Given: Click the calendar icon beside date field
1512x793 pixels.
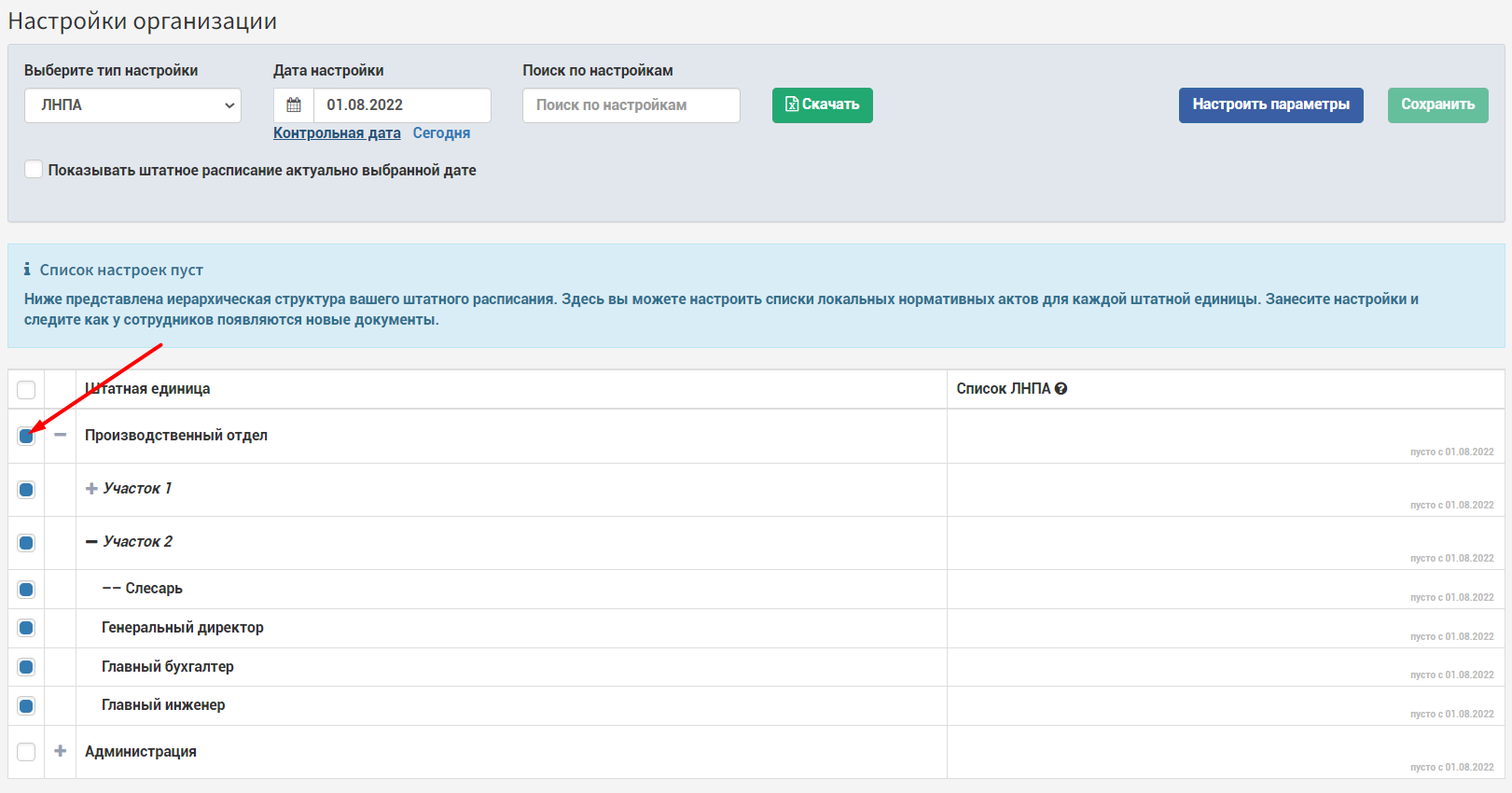Looking at the screenshot, I should tap(294, 105).
